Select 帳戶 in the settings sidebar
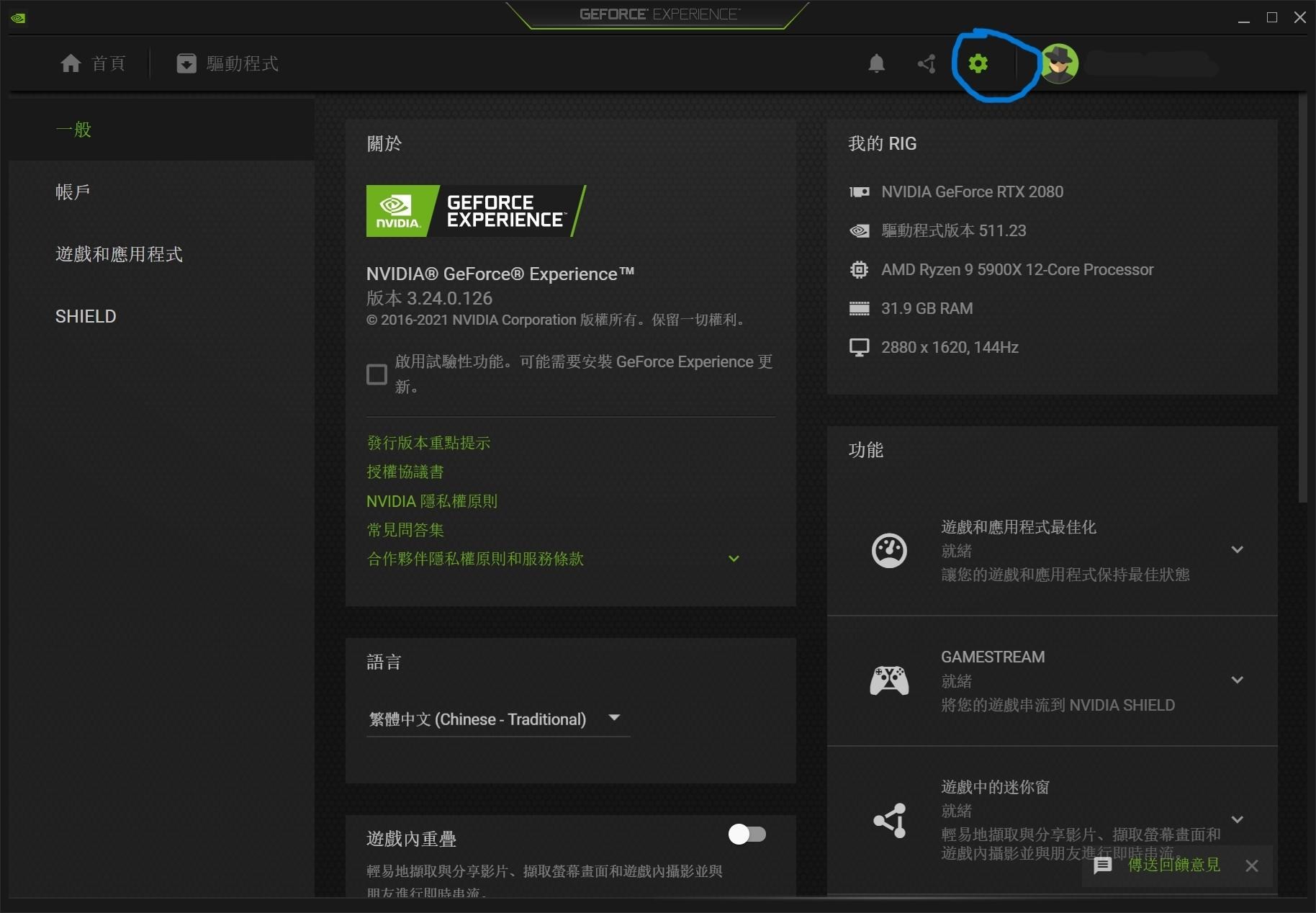1316x913 pixels. [161, 192]
